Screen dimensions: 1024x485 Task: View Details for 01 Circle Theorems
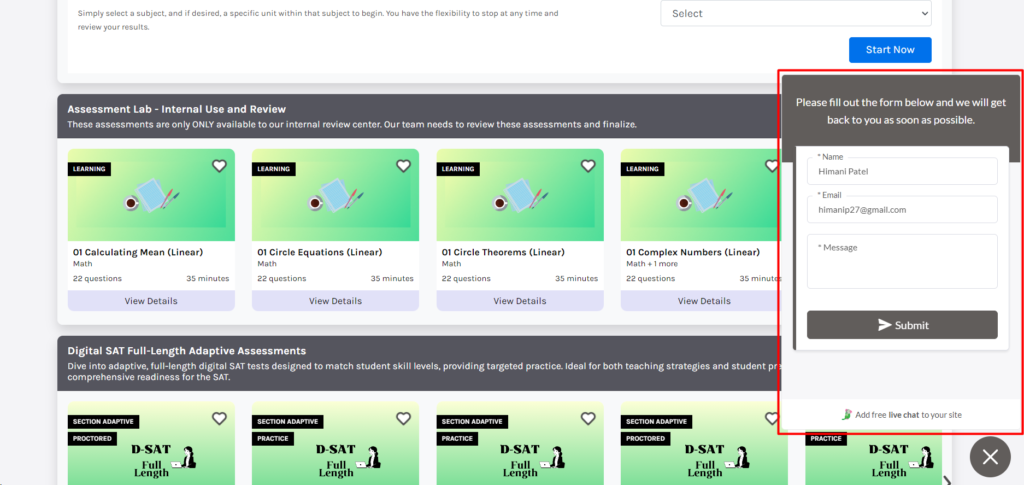click(519, 301)
